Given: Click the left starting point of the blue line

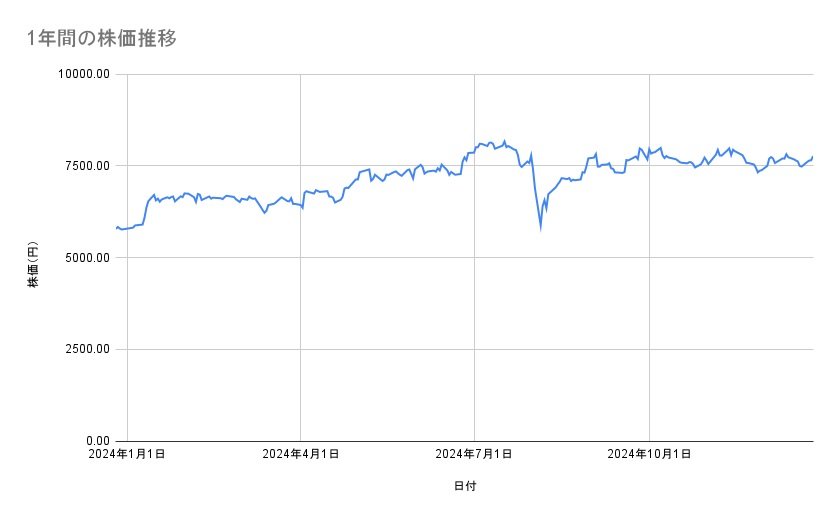Looking at the screenshot, I should [x=117, y=227].
